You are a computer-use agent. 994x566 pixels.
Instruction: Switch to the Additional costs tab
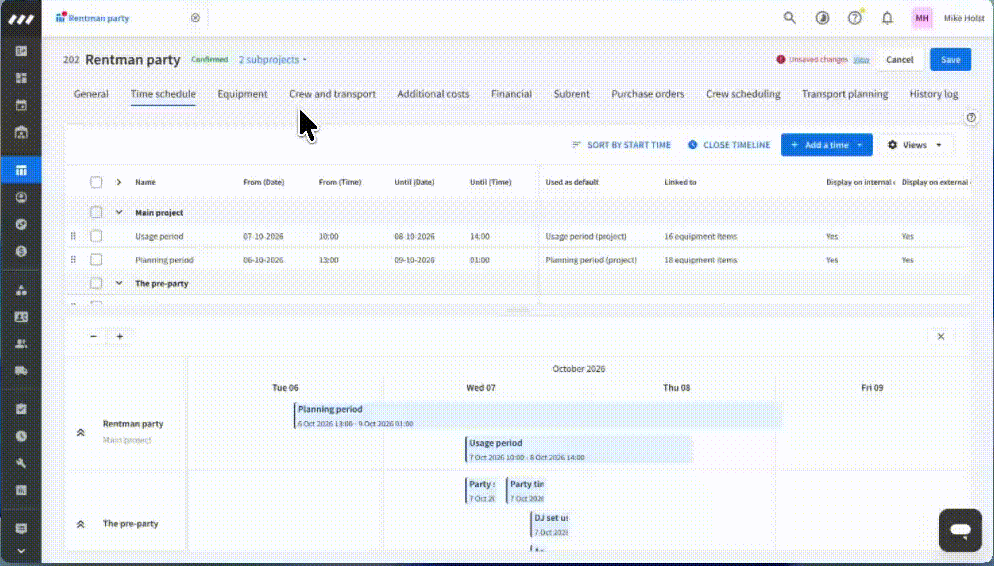coord(433,94)
